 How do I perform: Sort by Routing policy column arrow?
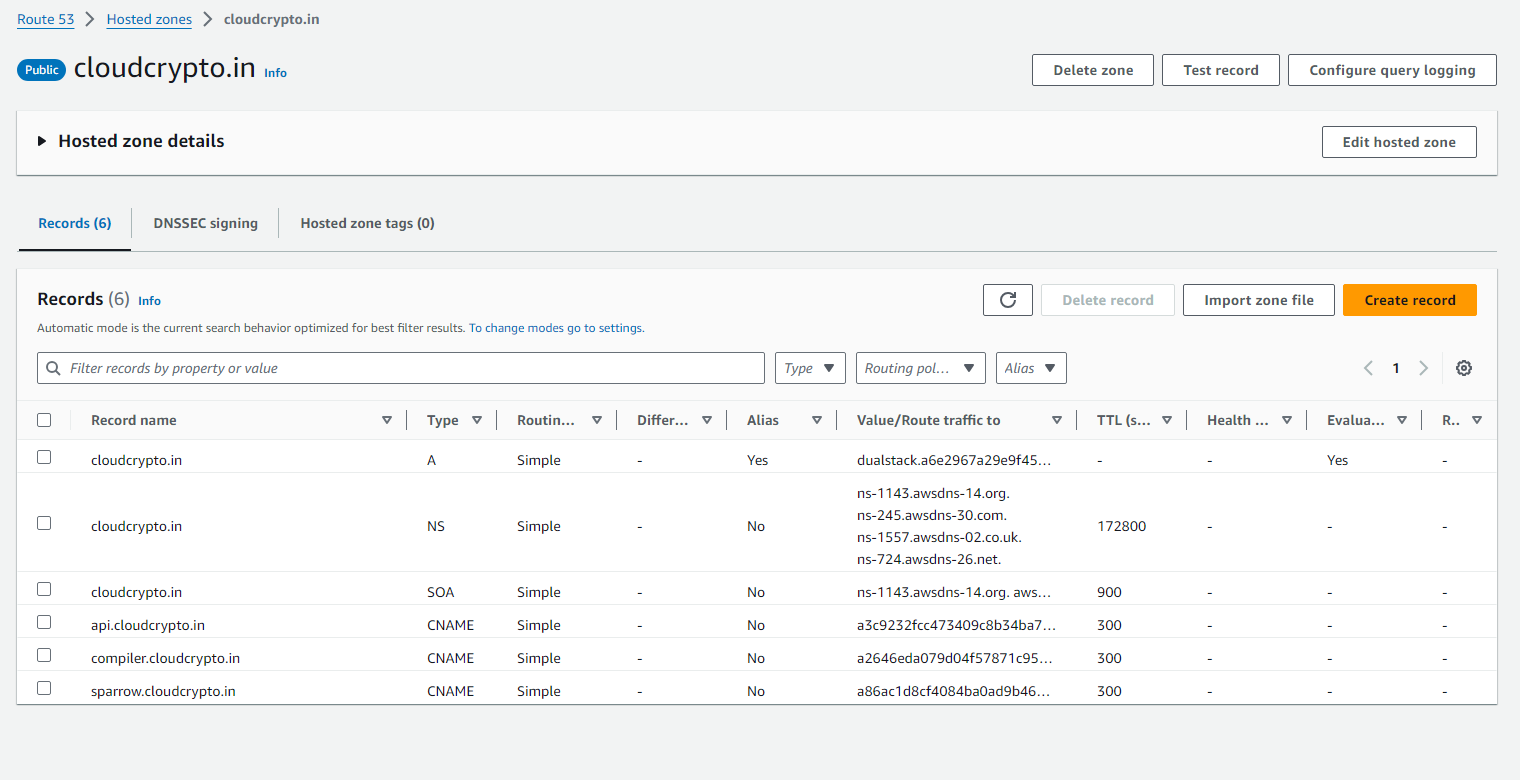tap(597, 421)
